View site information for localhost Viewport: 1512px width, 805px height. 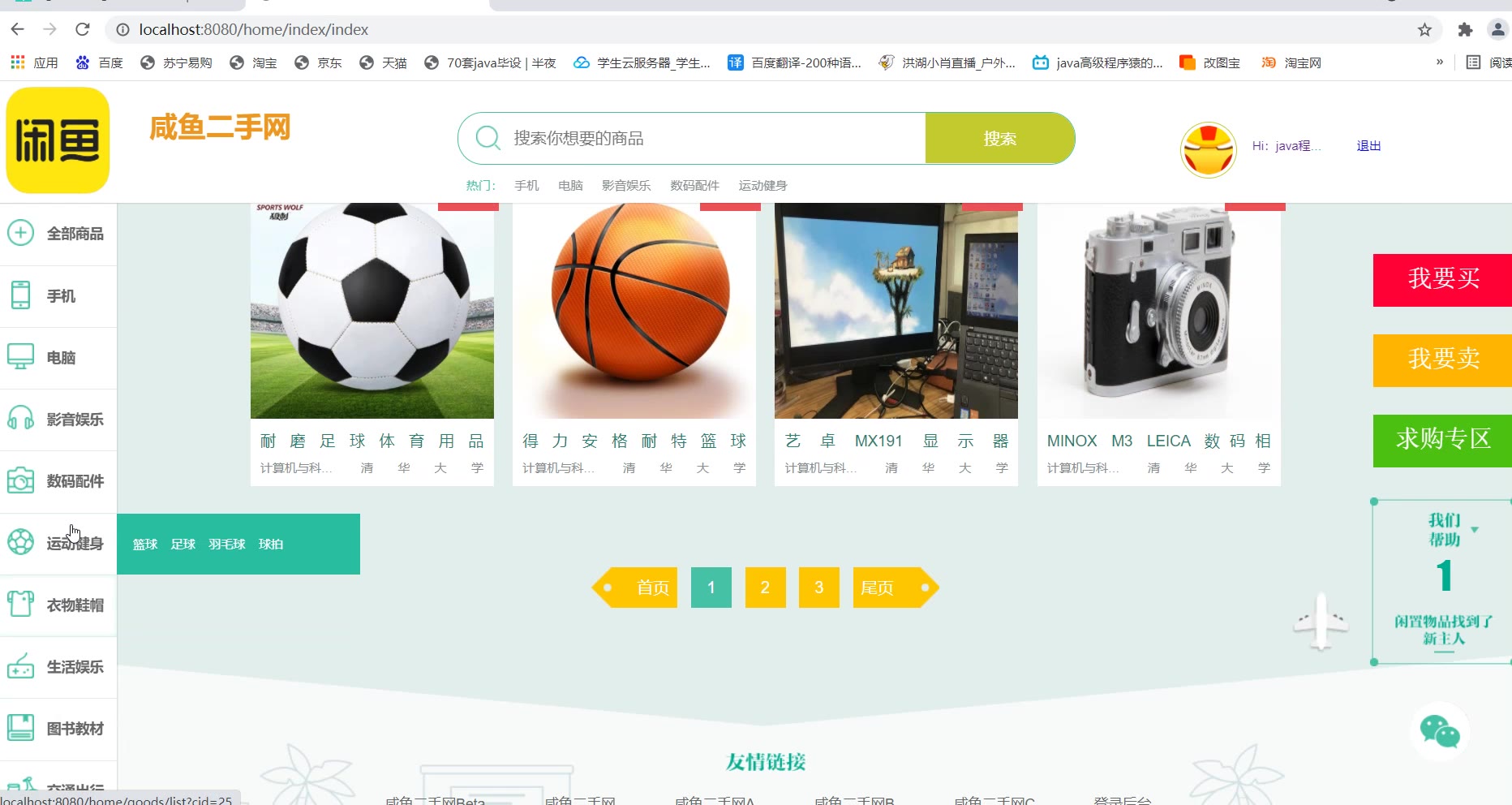122,30
